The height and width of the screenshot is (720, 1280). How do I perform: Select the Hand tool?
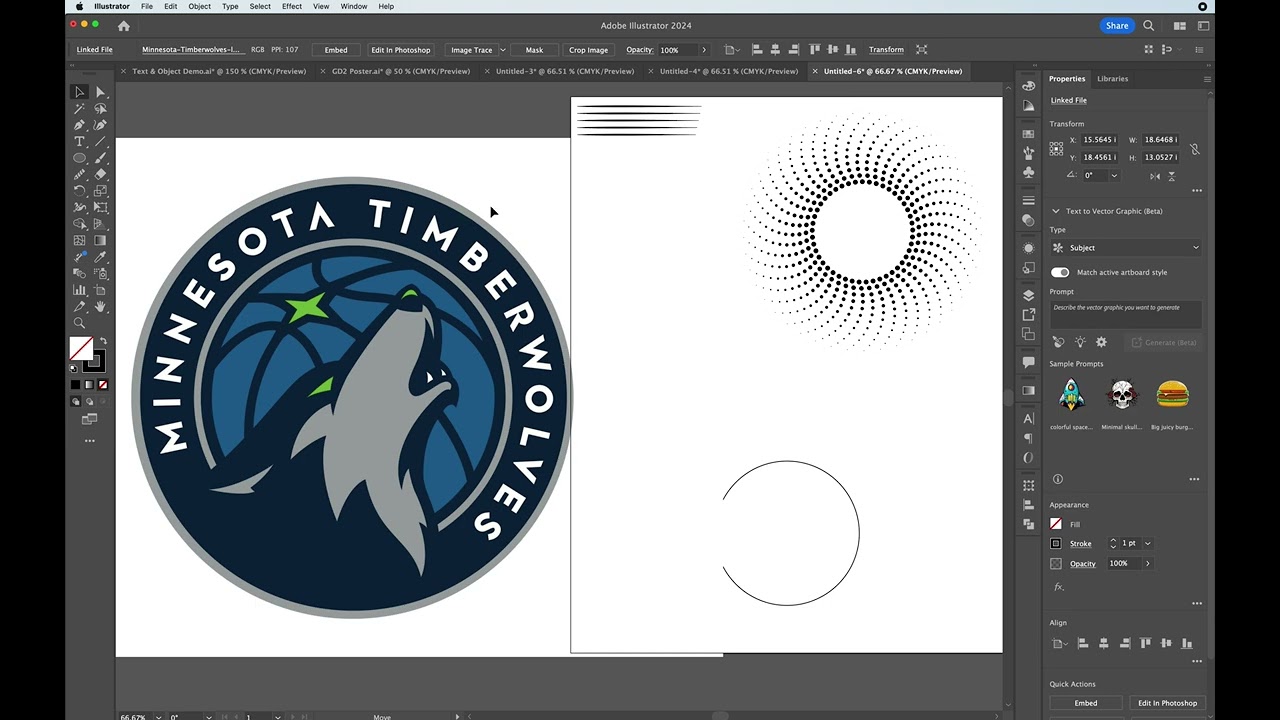coord(100,306)
